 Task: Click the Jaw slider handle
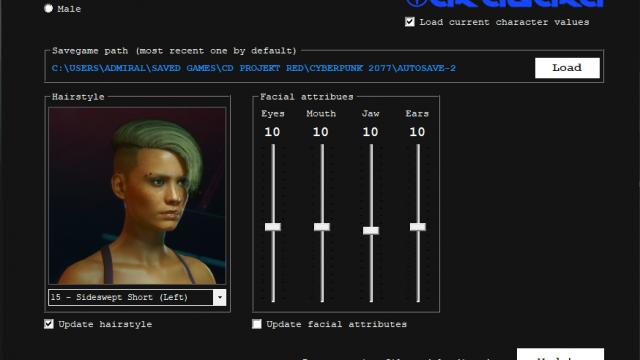(371, 231)
